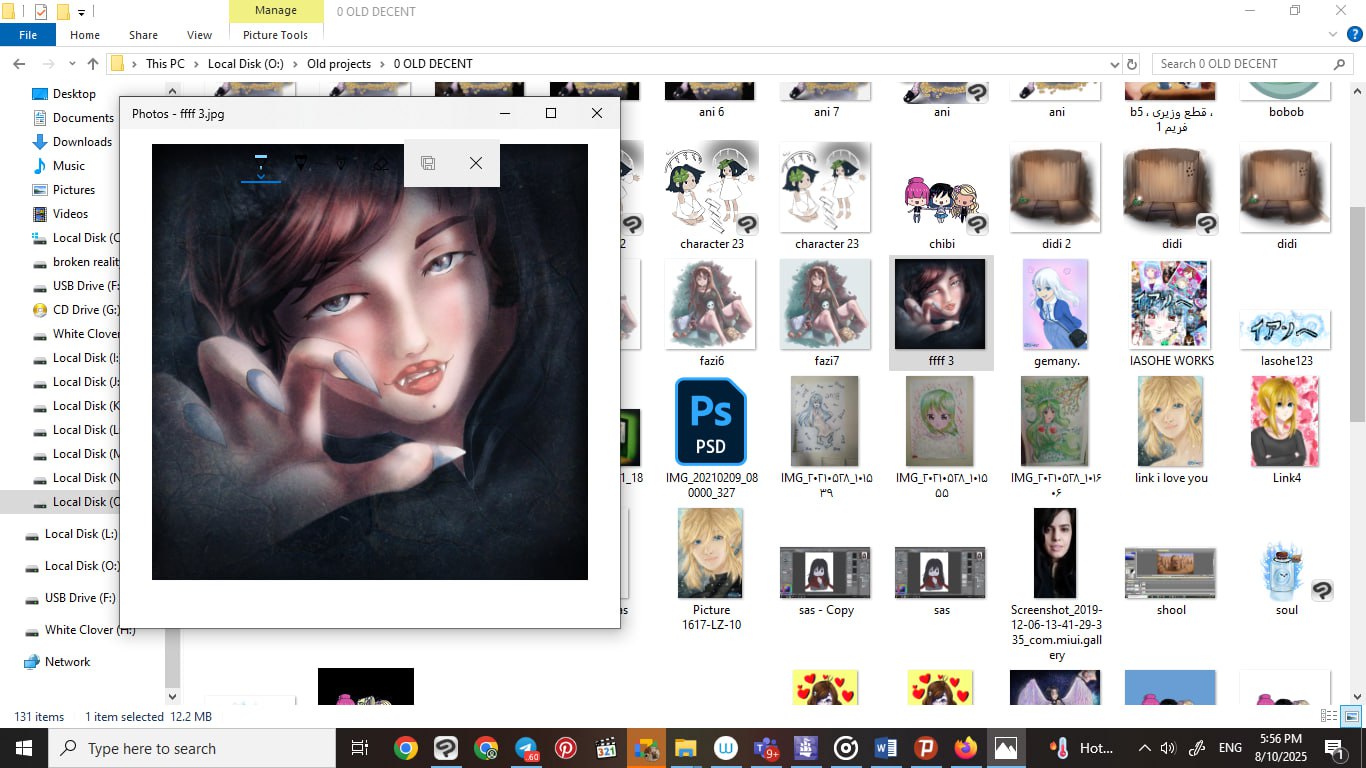Open Telegram from the taskbar
1366x768 pixels.
tap(526, 748)
